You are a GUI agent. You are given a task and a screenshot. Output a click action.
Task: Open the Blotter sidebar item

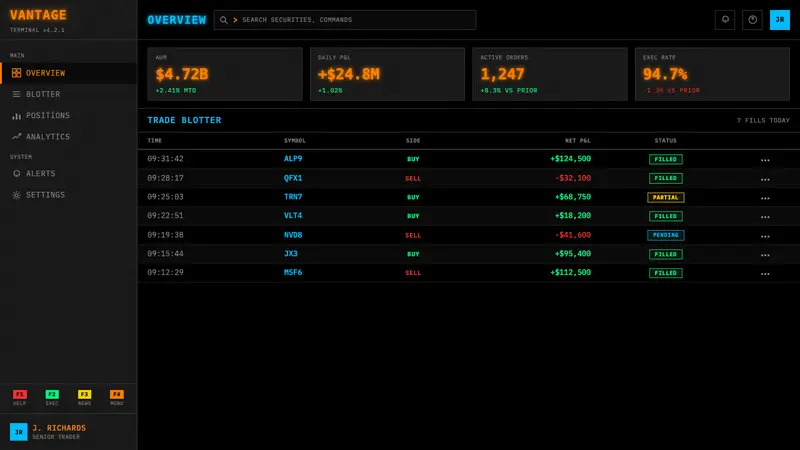point(69,94)
